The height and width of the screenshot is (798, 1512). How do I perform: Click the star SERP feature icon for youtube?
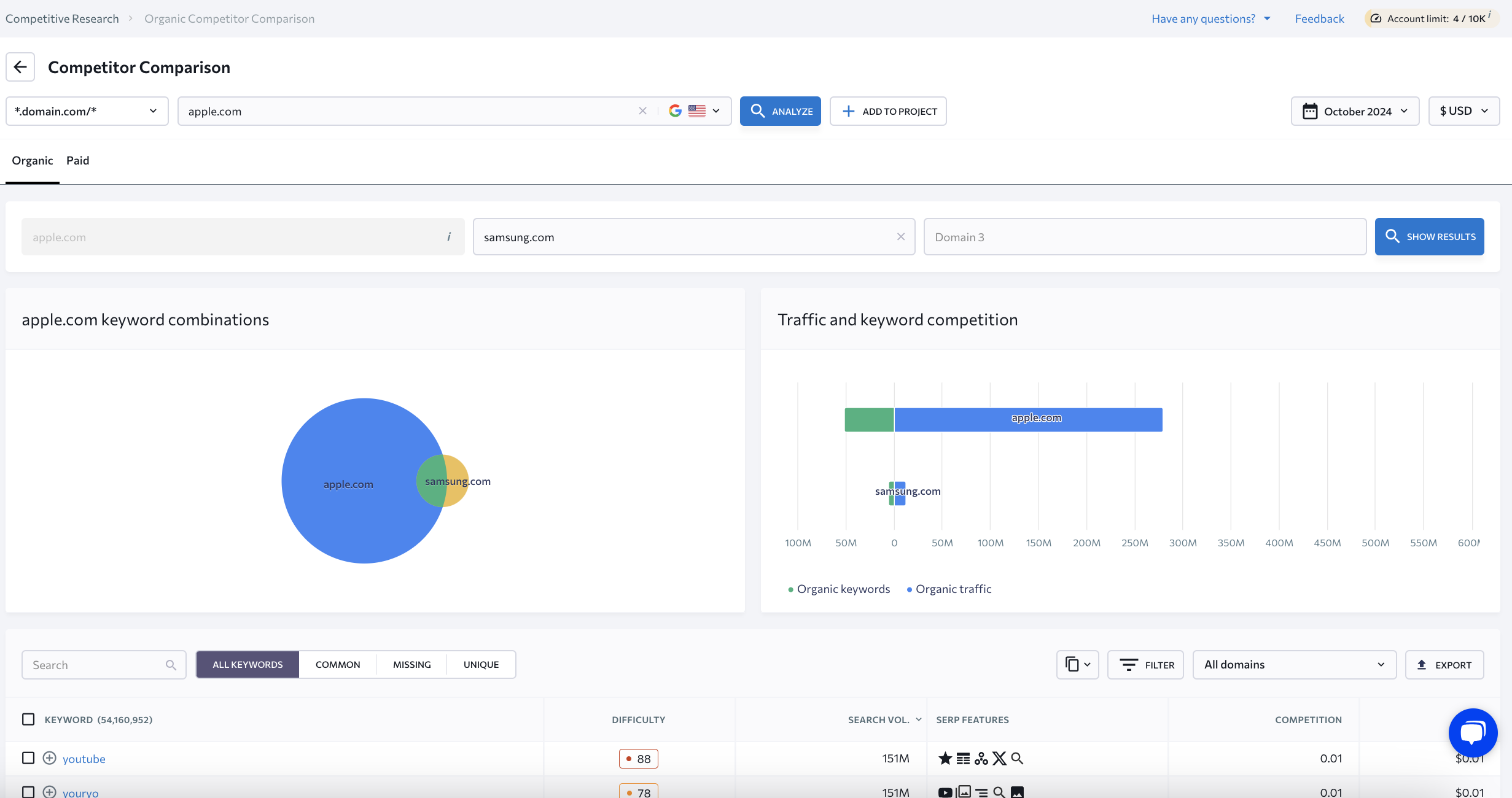coord(945,759)
